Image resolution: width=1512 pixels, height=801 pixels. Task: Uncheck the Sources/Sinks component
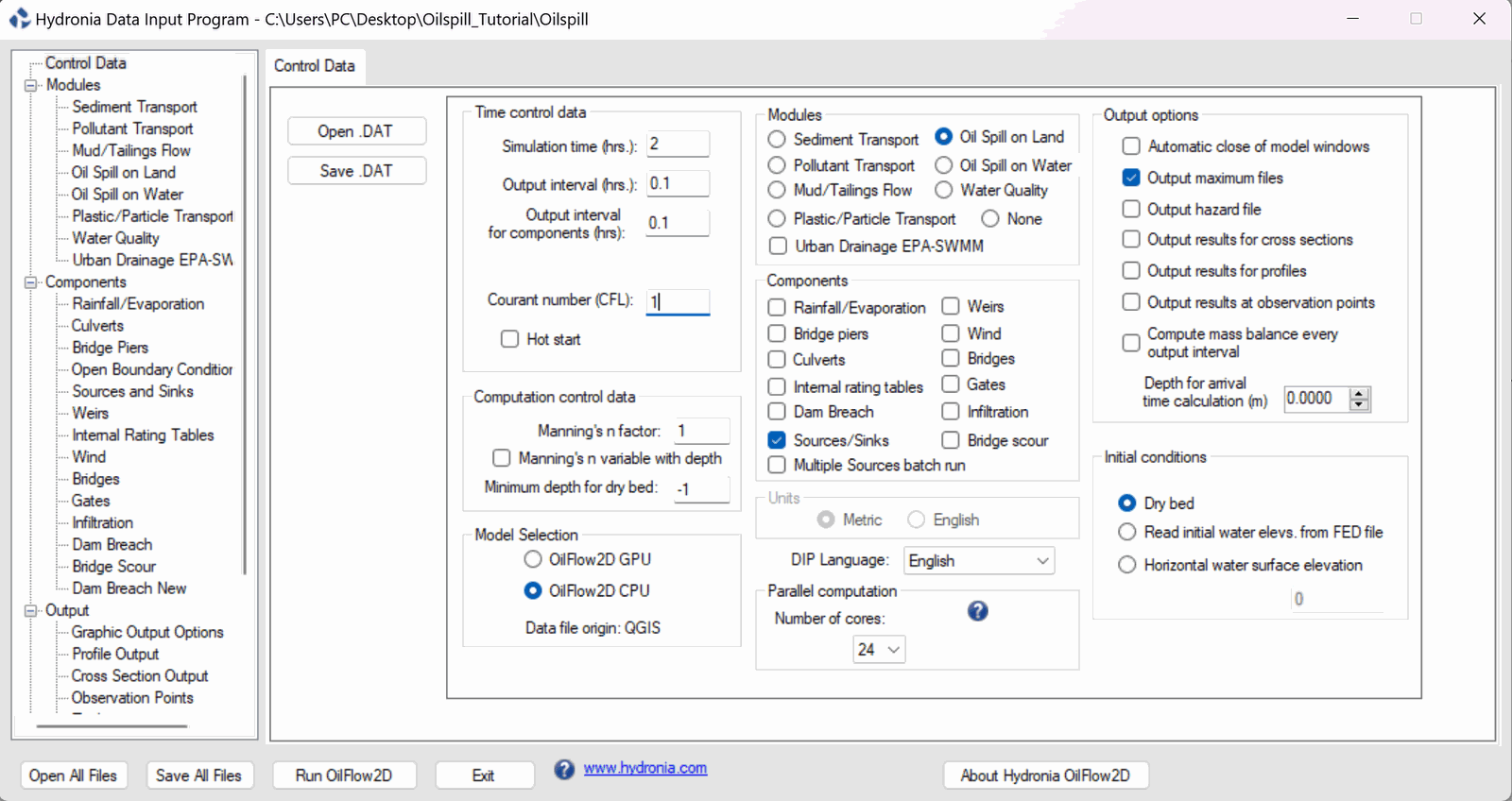click(777, 440)
